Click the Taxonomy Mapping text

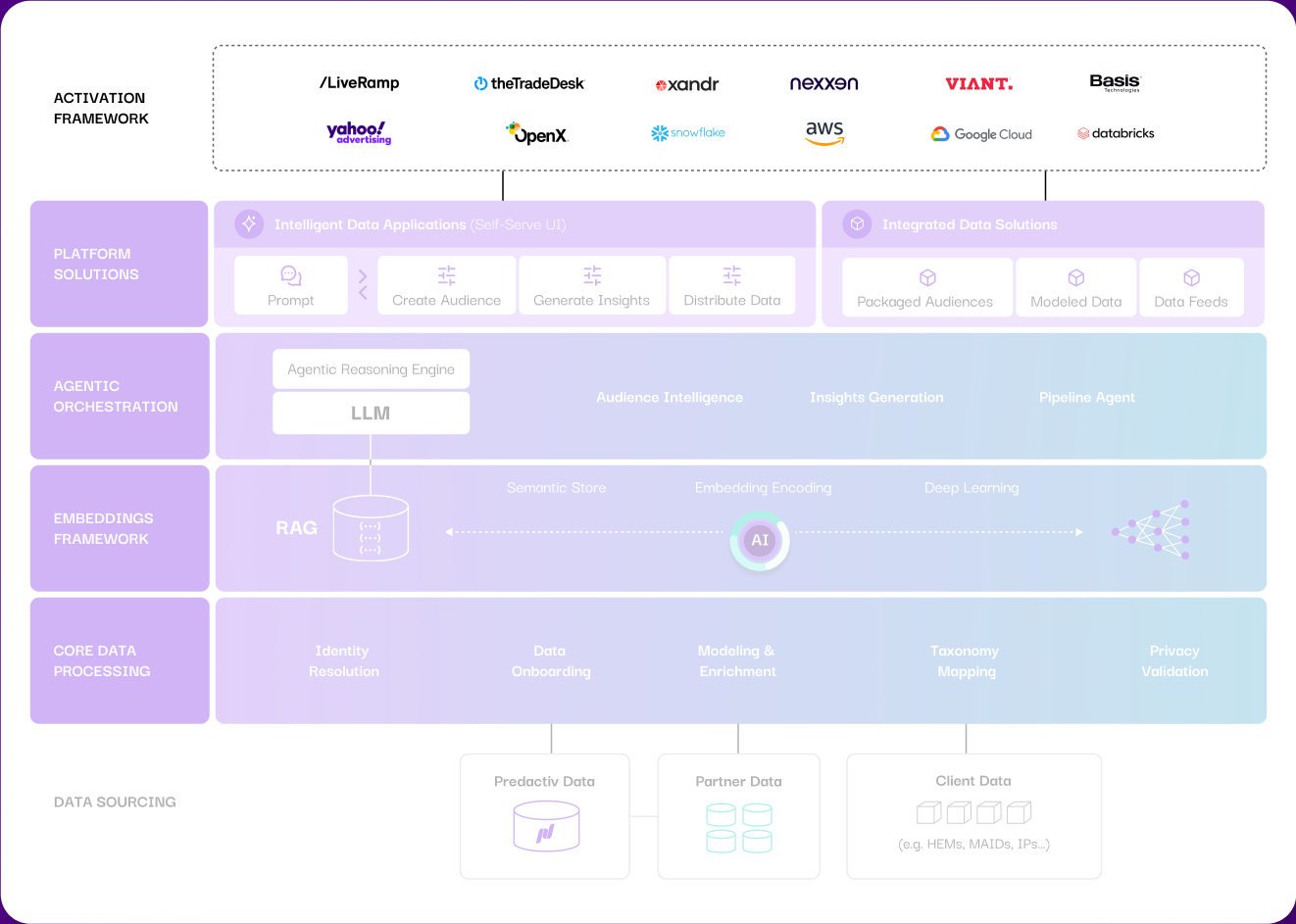(x=966, y=660)
